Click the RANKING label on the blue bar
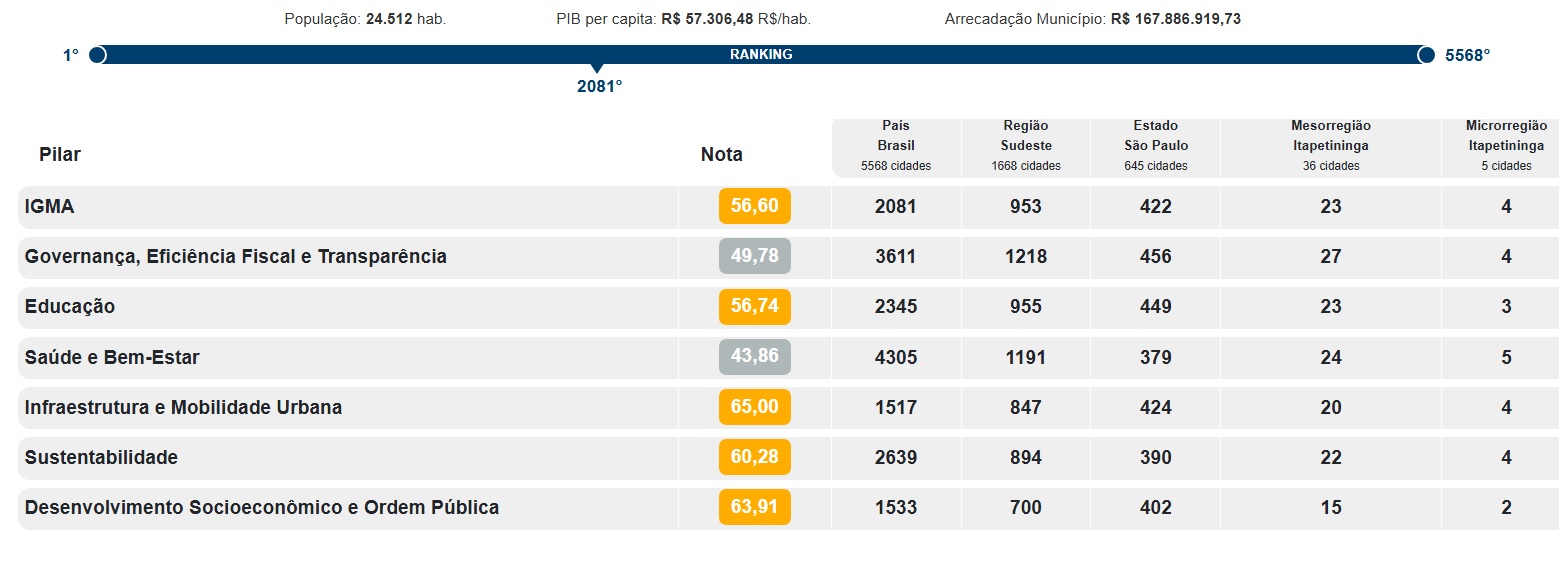1559x561 pixels. tap(761, 55)
